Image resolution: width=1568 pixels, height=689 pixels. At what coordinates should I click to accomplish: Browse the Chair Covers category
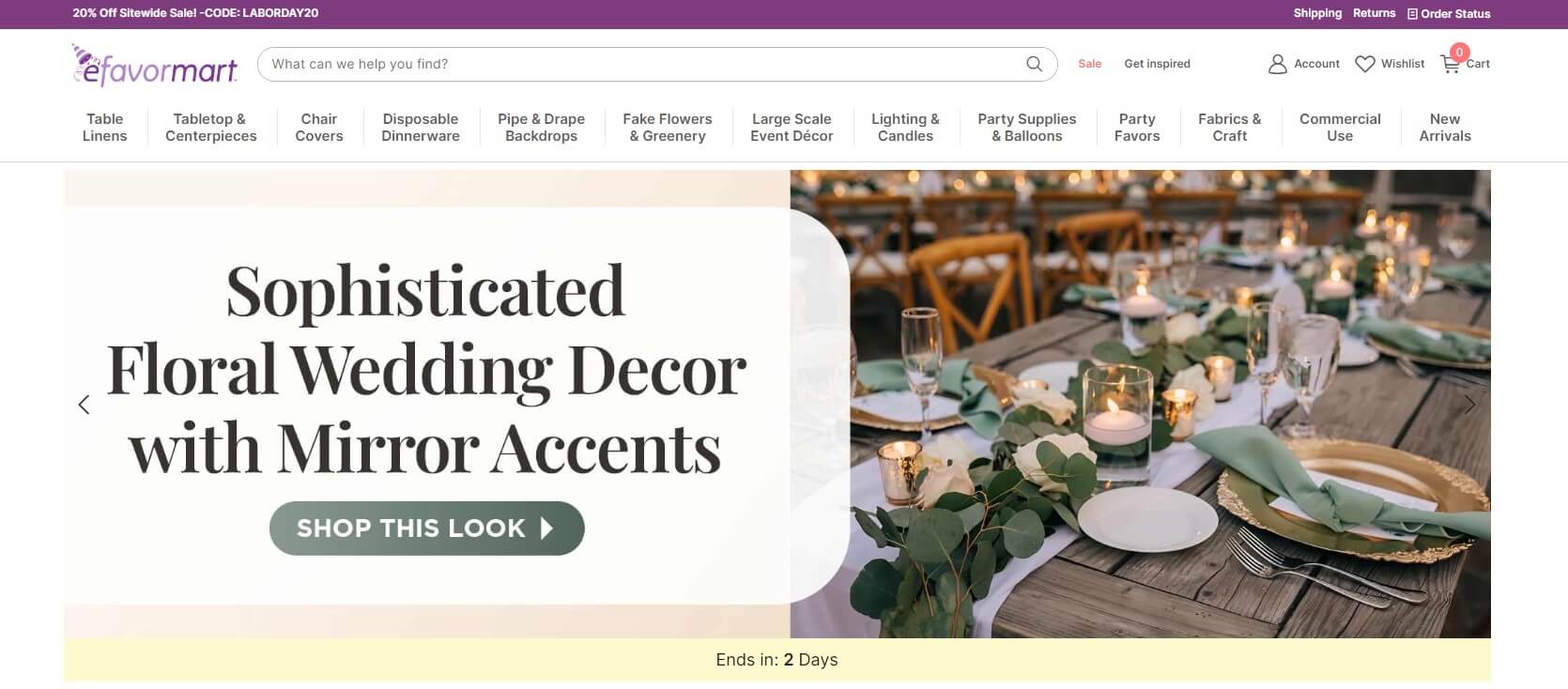click(x=319, y=128)
